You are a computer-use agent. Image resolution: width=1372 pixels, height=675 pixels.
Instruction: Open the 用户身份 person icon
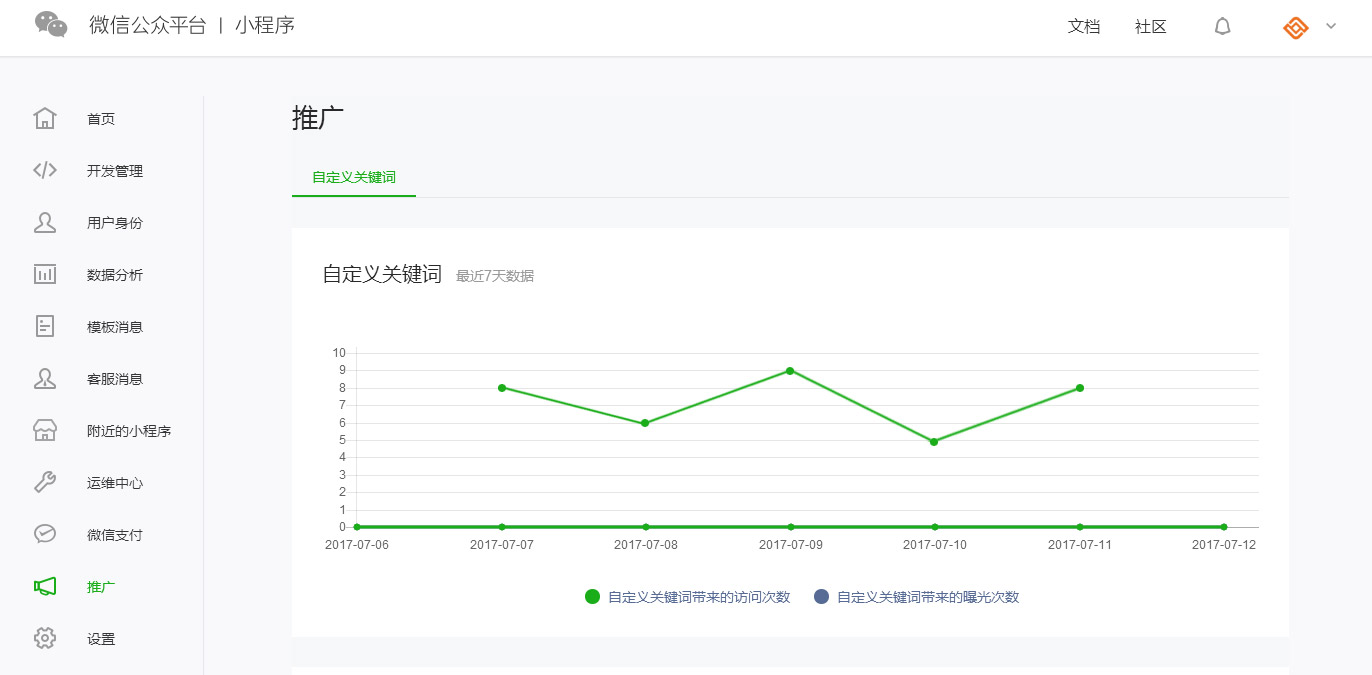tap(45, 223)
